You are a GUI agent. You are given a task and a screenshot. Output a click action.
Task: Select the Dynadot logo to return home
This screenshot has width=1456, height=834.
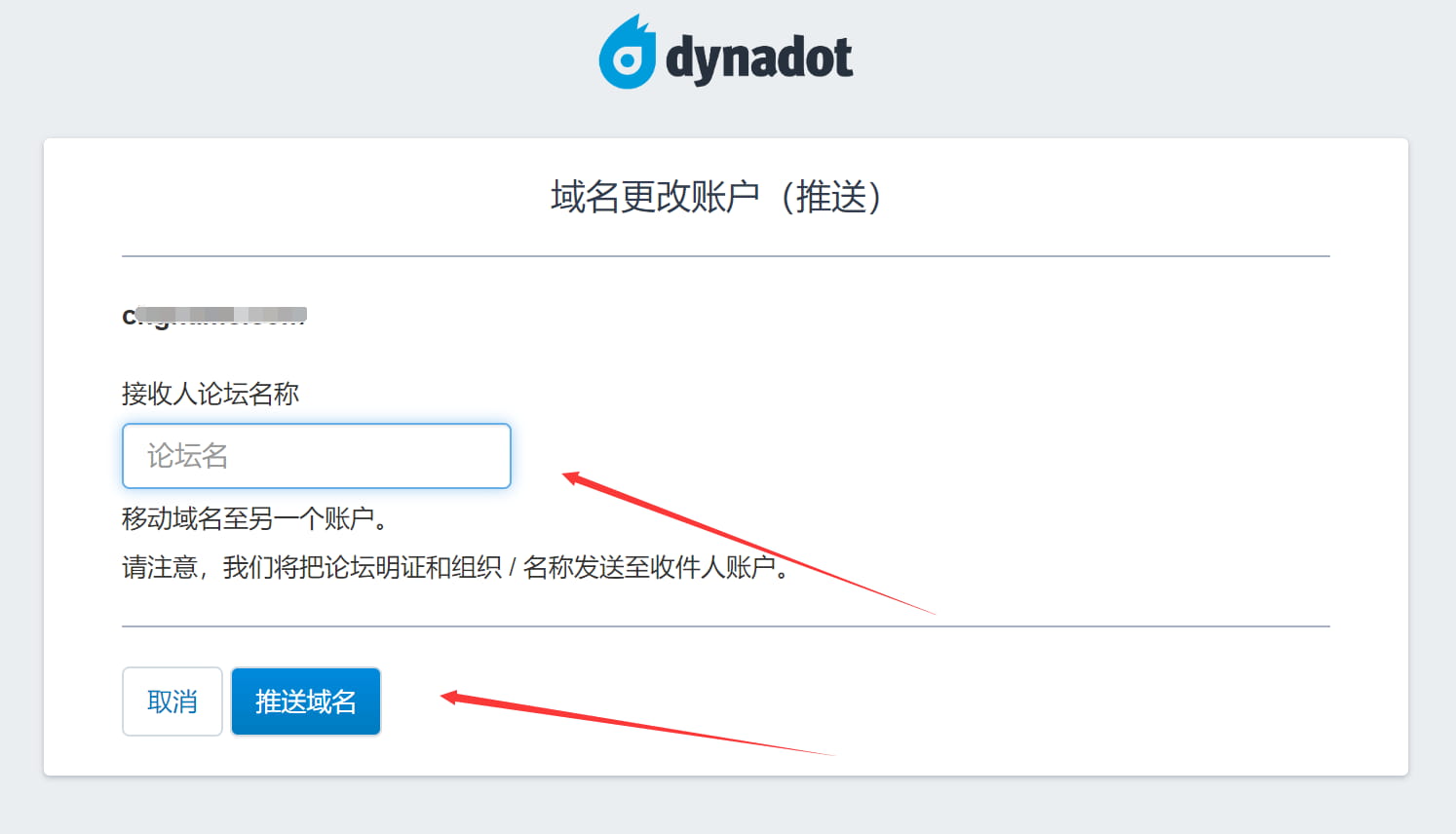pyautogui.click(x=726, y=53)
